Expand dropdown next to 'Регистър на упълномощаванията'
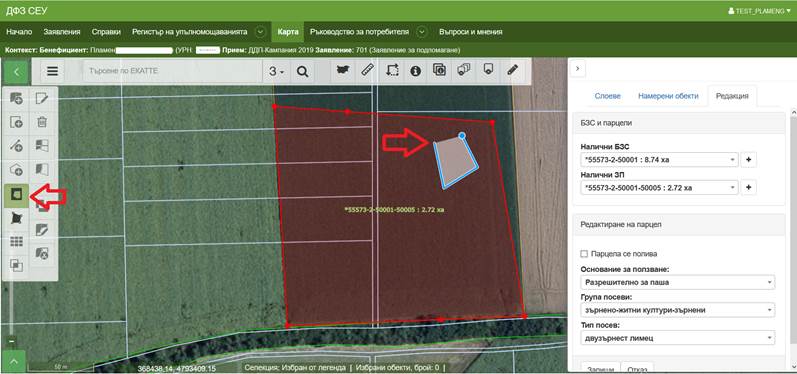This screenshot has height=374, width=797. (x=260, y=32)
